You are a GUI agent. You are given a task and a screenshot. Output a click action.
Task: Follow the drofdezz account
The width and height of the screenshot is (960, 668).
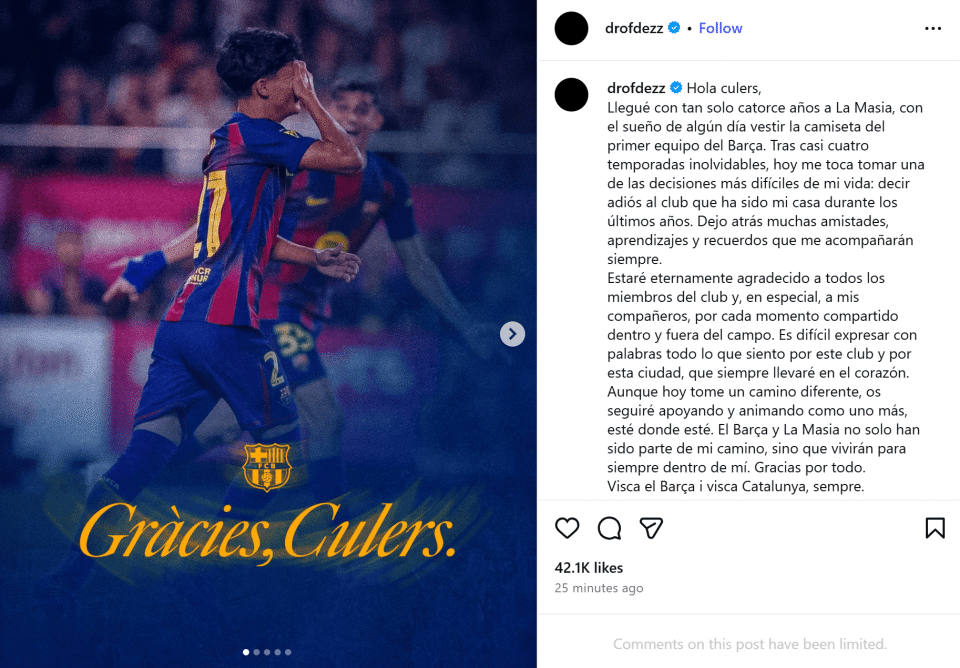(x=720, y=28)
